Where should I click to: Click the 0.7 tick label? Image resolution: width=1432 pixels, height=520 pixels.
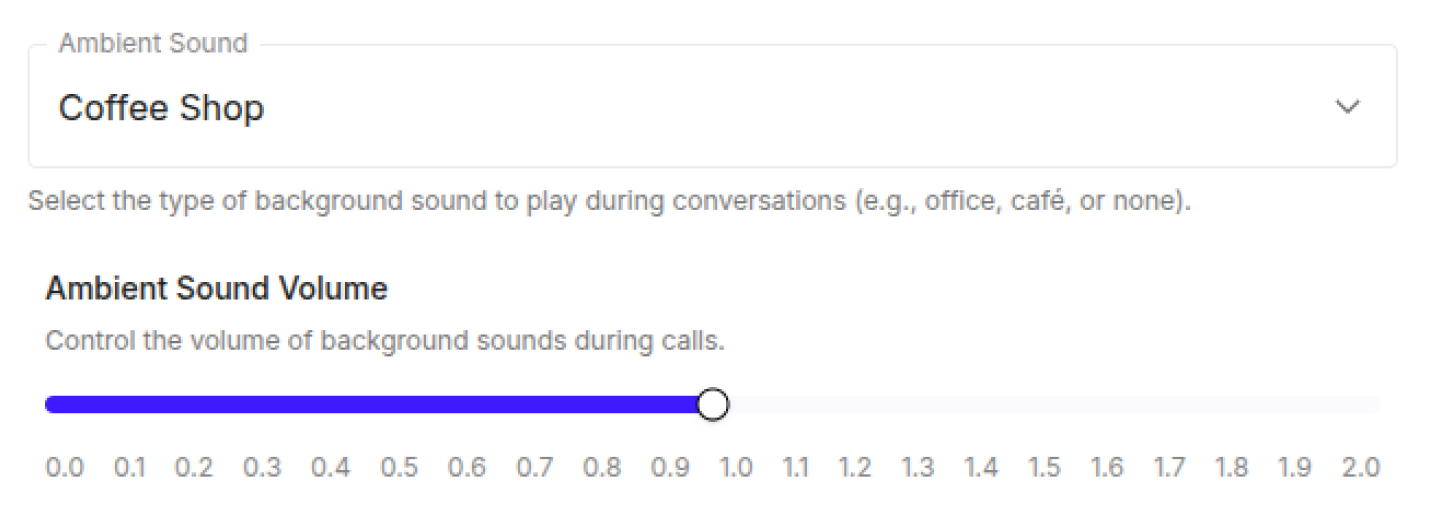tap(535, 468)
